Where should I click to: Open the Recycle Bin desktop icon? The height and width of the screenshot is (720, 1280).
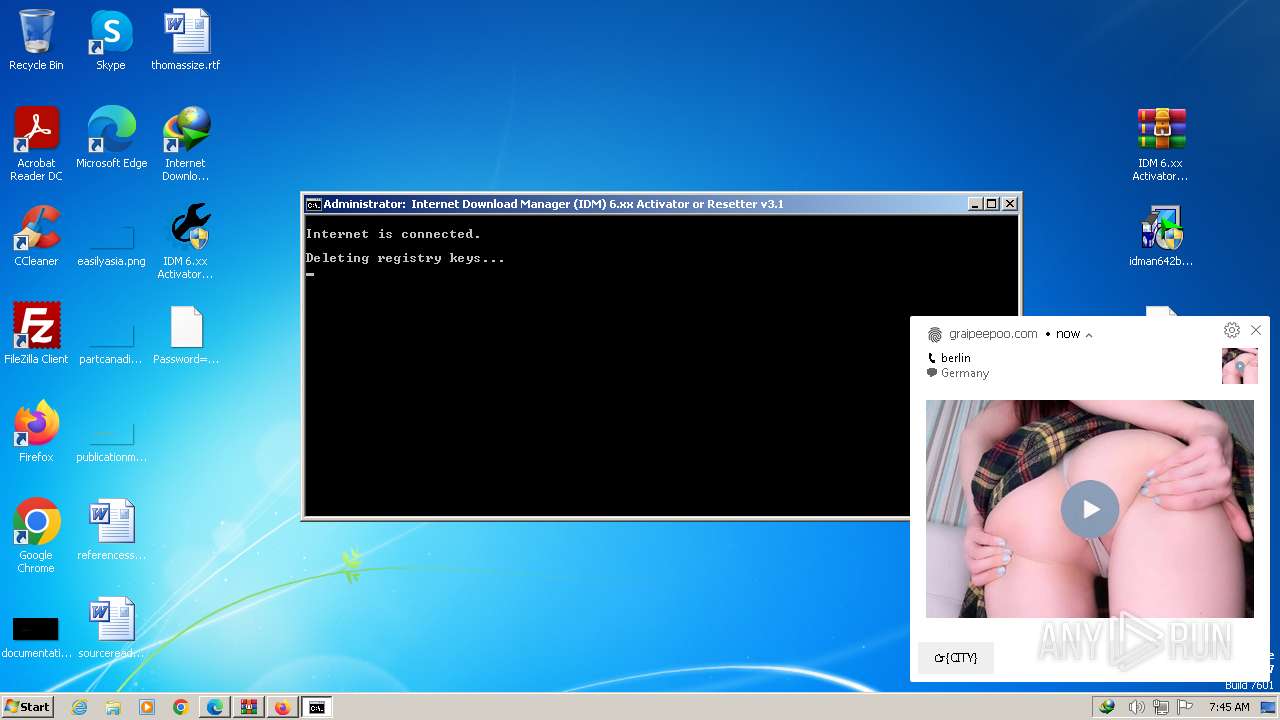coord(36,40)
